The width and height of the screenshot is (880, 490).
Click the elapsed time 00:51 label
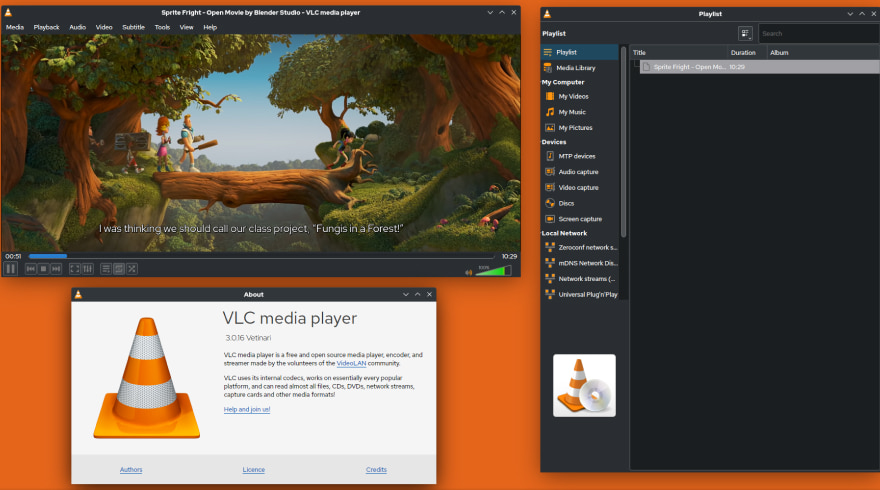point(13,256)
